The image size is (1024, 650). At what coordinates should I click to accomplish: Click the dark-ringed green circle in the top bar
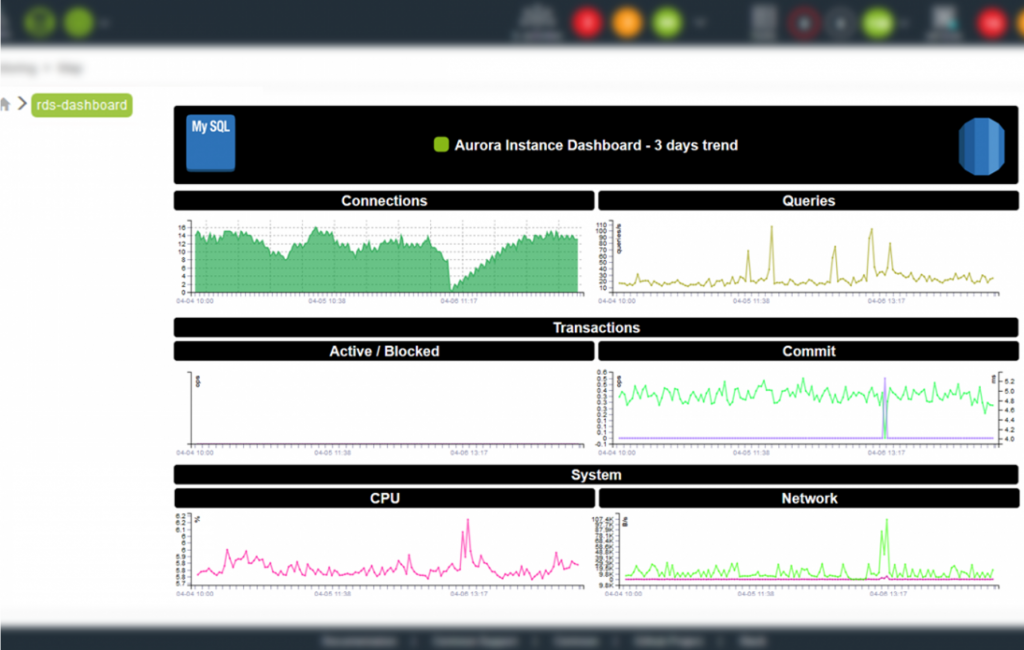[39, 22]
